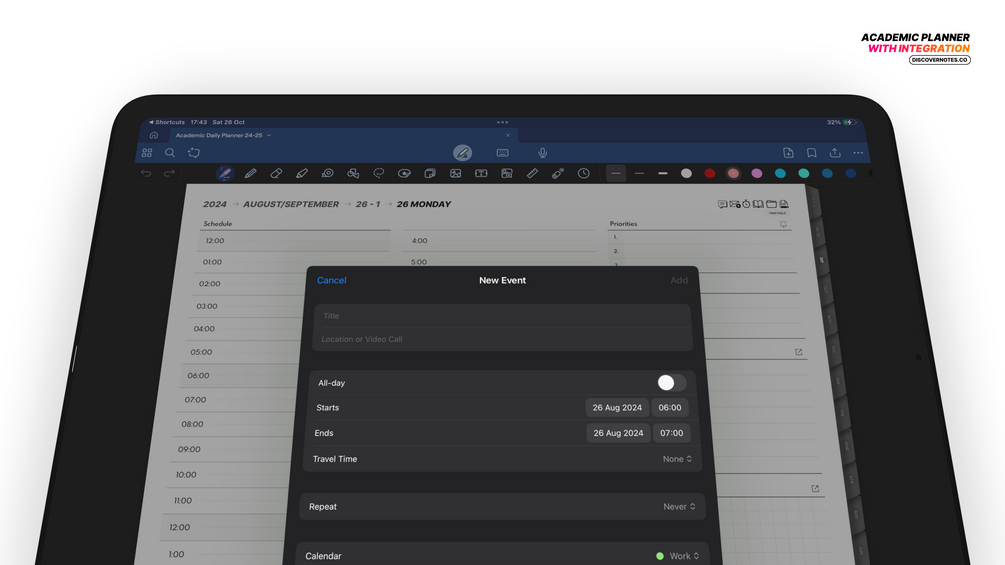
Task: Jump to the FEB side tab
Action: (x=842, y=413)
